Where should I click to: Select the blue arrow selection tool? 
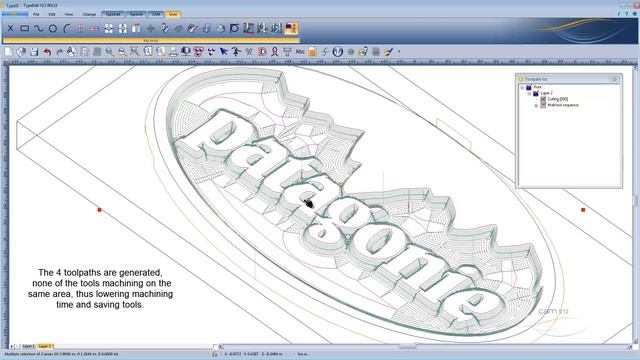(x=224, y=51)
